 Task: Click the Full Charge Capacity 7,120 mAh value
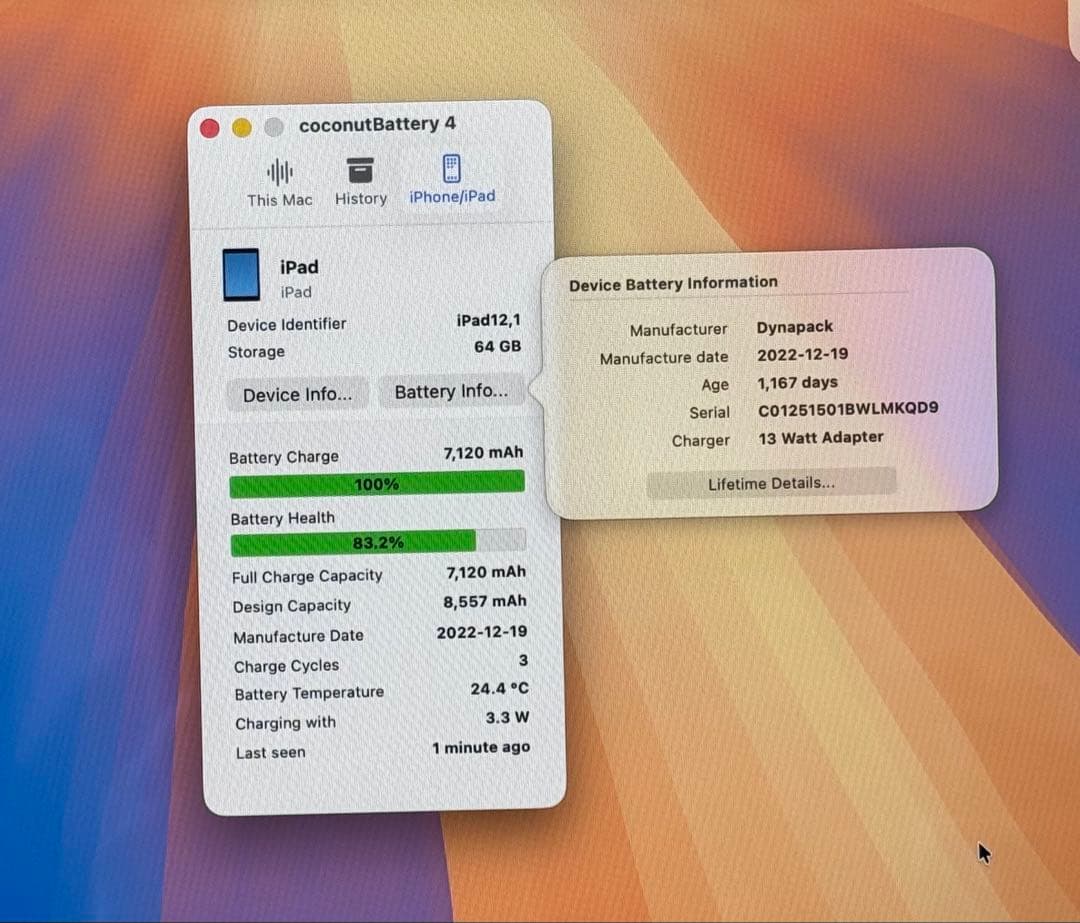pyautogui.click(x=486, y=572)
